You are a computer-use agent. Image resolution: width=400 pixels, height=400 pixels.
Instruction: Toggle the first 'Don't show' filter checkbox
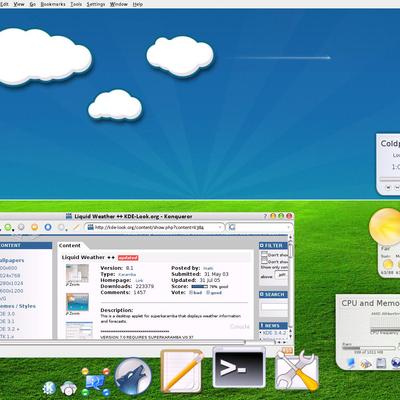[x=264, y=254]
